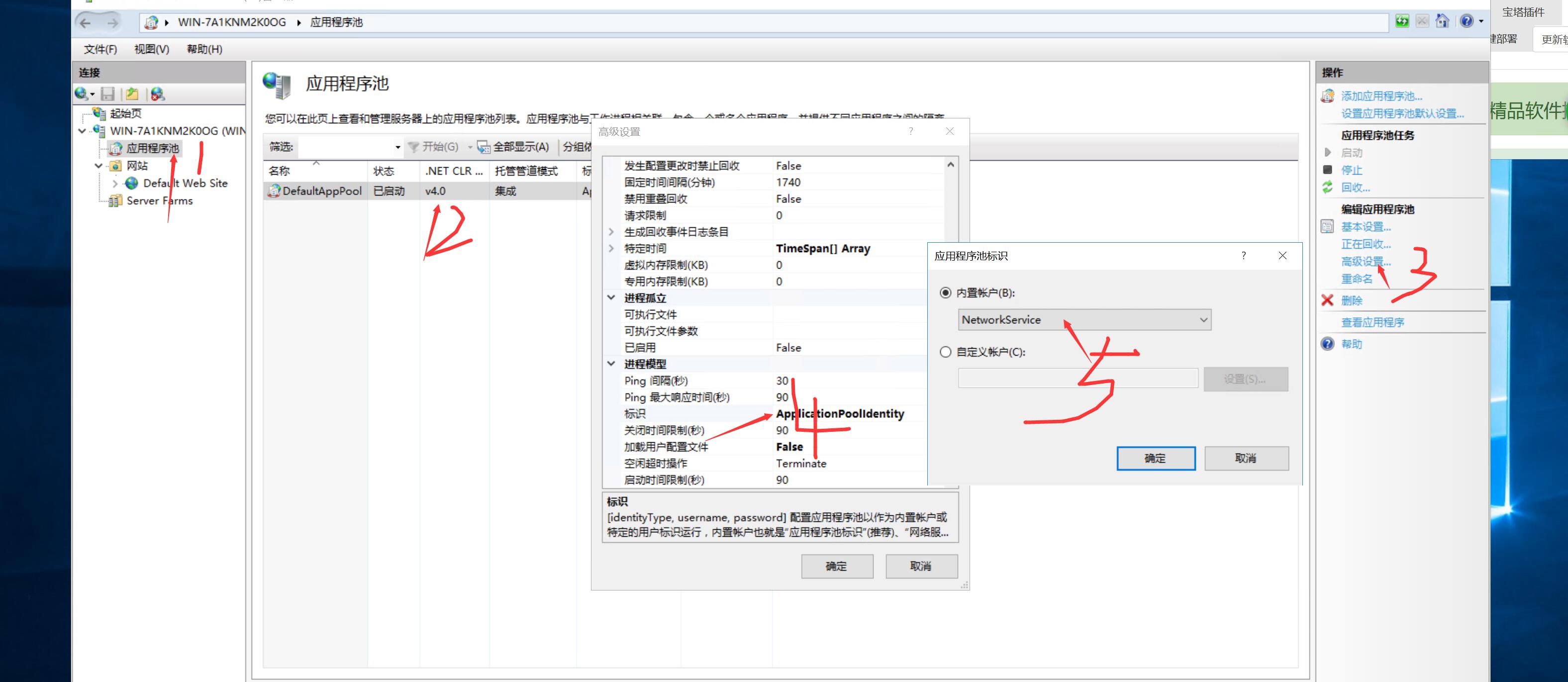Click the Home icon in top toolbar
This screenshot has width=1568, height=682.
pyautogui.click(x=1442, y=21)
